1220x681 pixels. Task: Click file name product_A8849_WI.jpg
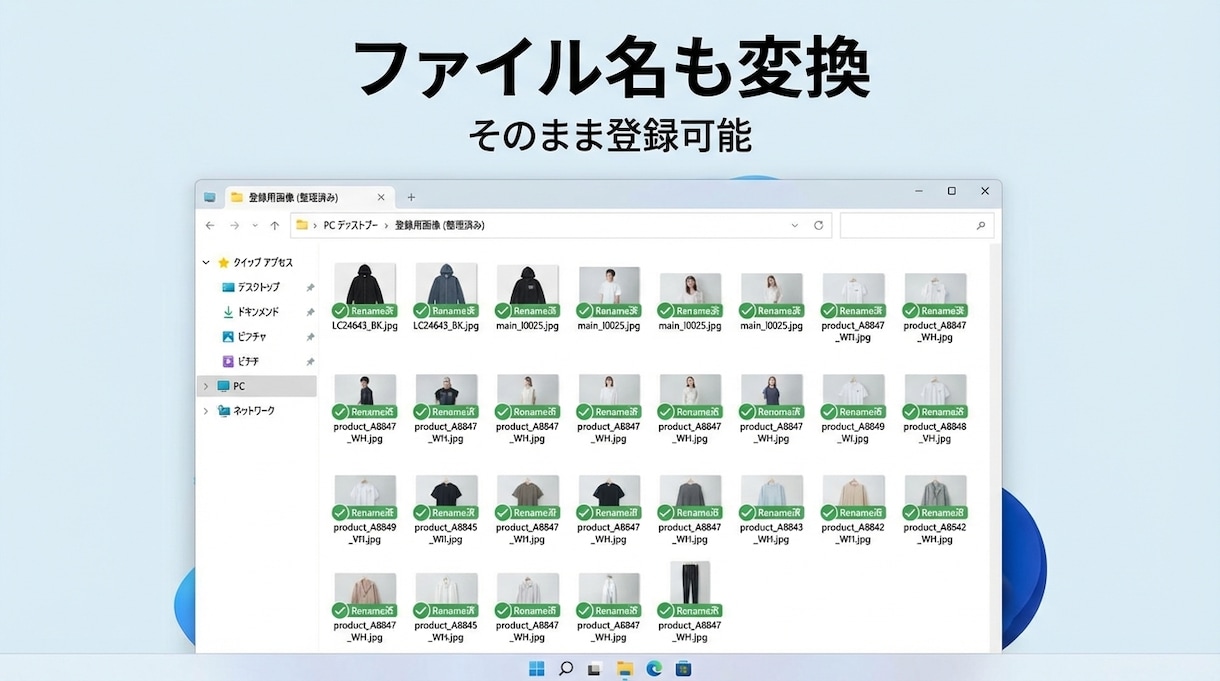click(853, 432)
